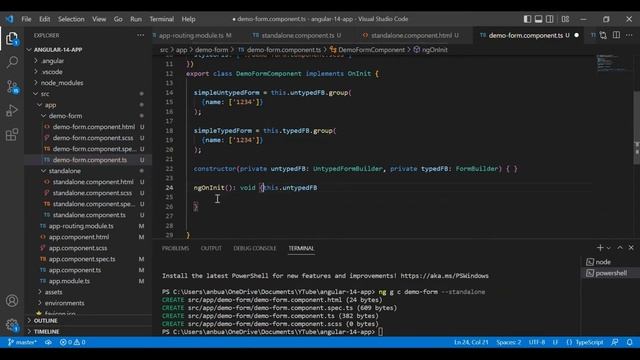Open Explorer more actions ellipsis

140,36
